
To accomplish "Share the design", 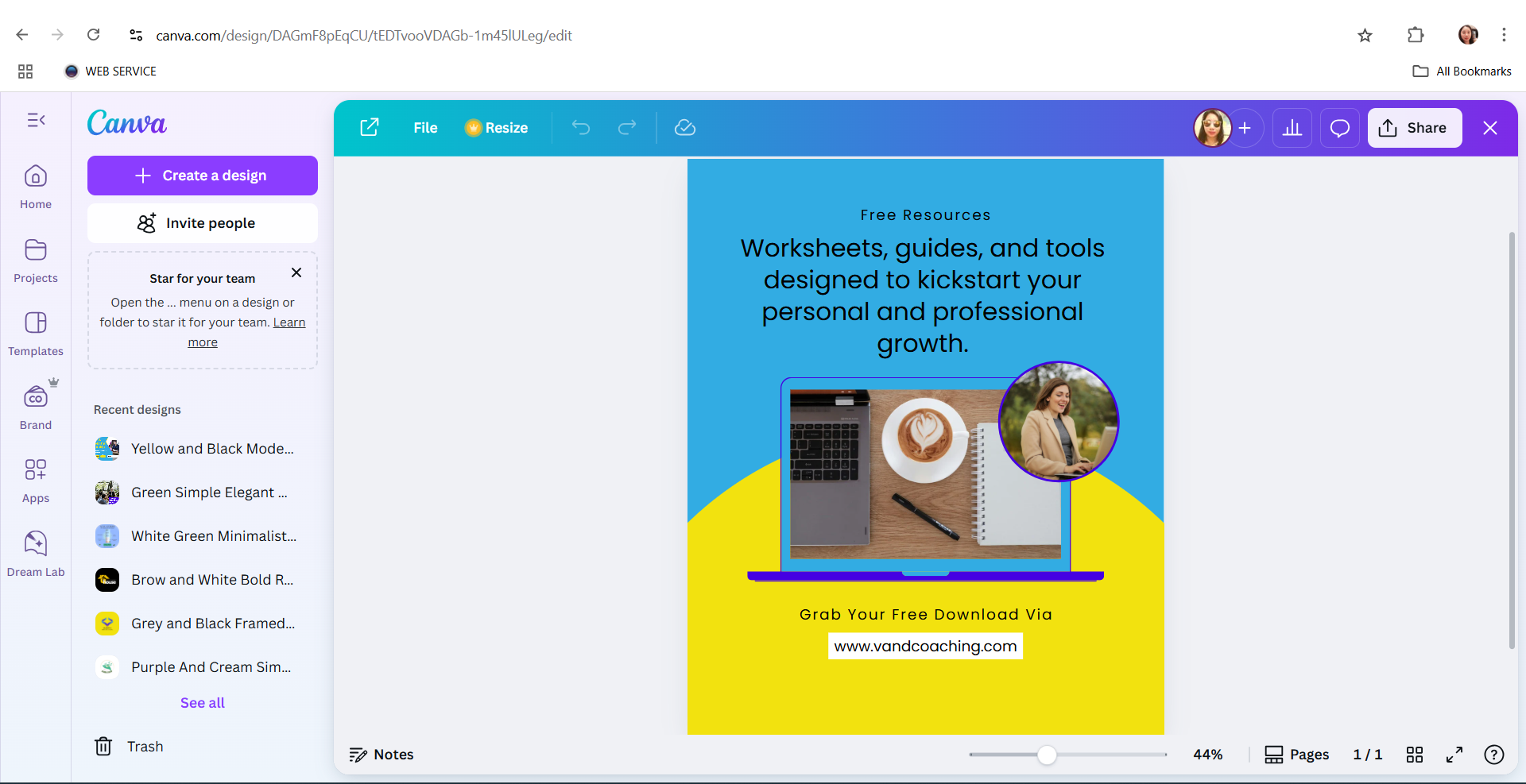I will point(1415,128).
